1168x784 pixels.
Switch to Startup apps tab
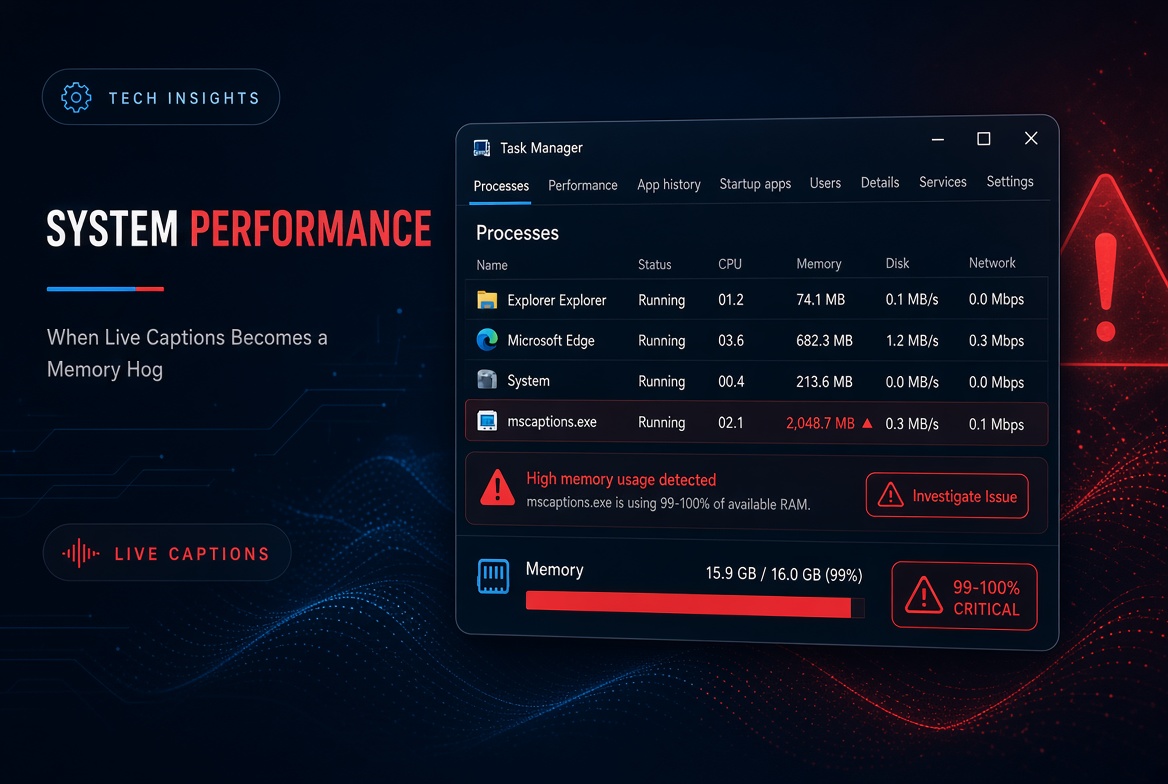tap(755, 183)
